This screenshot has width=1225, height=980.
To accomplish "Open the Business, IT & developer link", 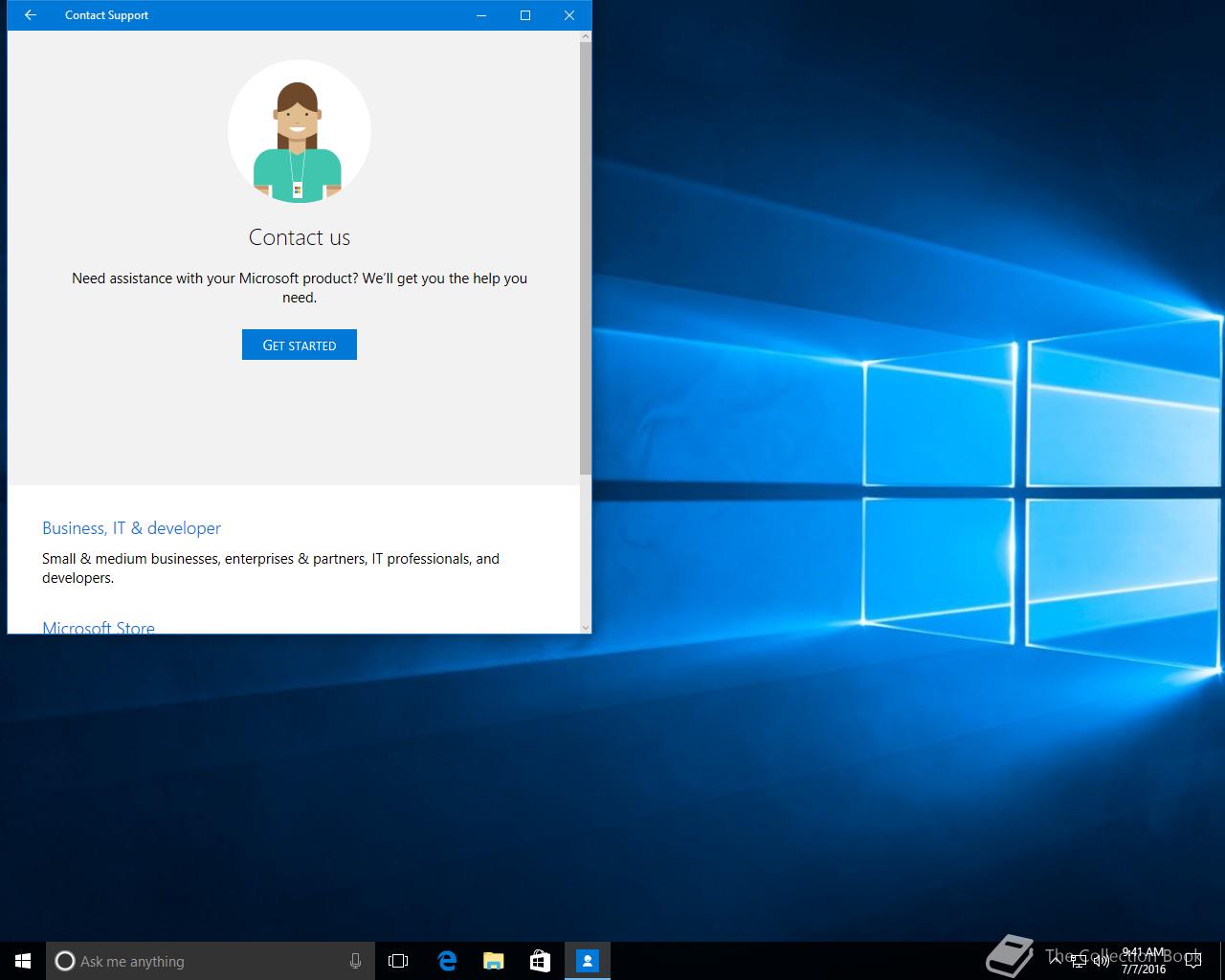I will click(x=131, y=528).
